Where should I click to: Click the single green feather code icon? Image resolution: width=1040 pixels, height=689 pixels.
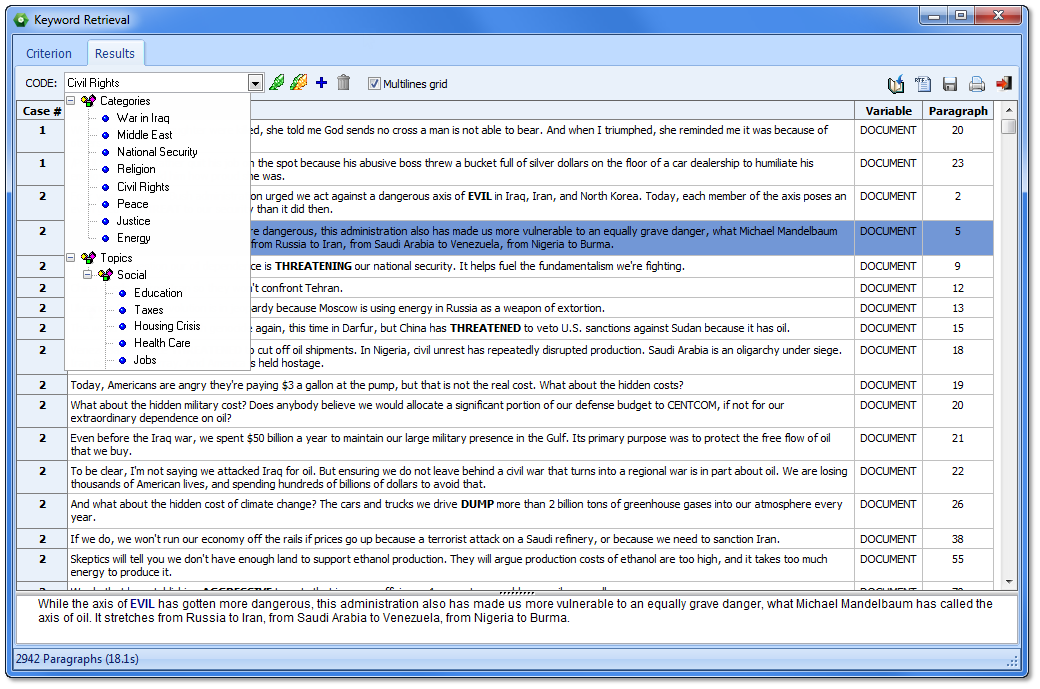pos(277,83)
